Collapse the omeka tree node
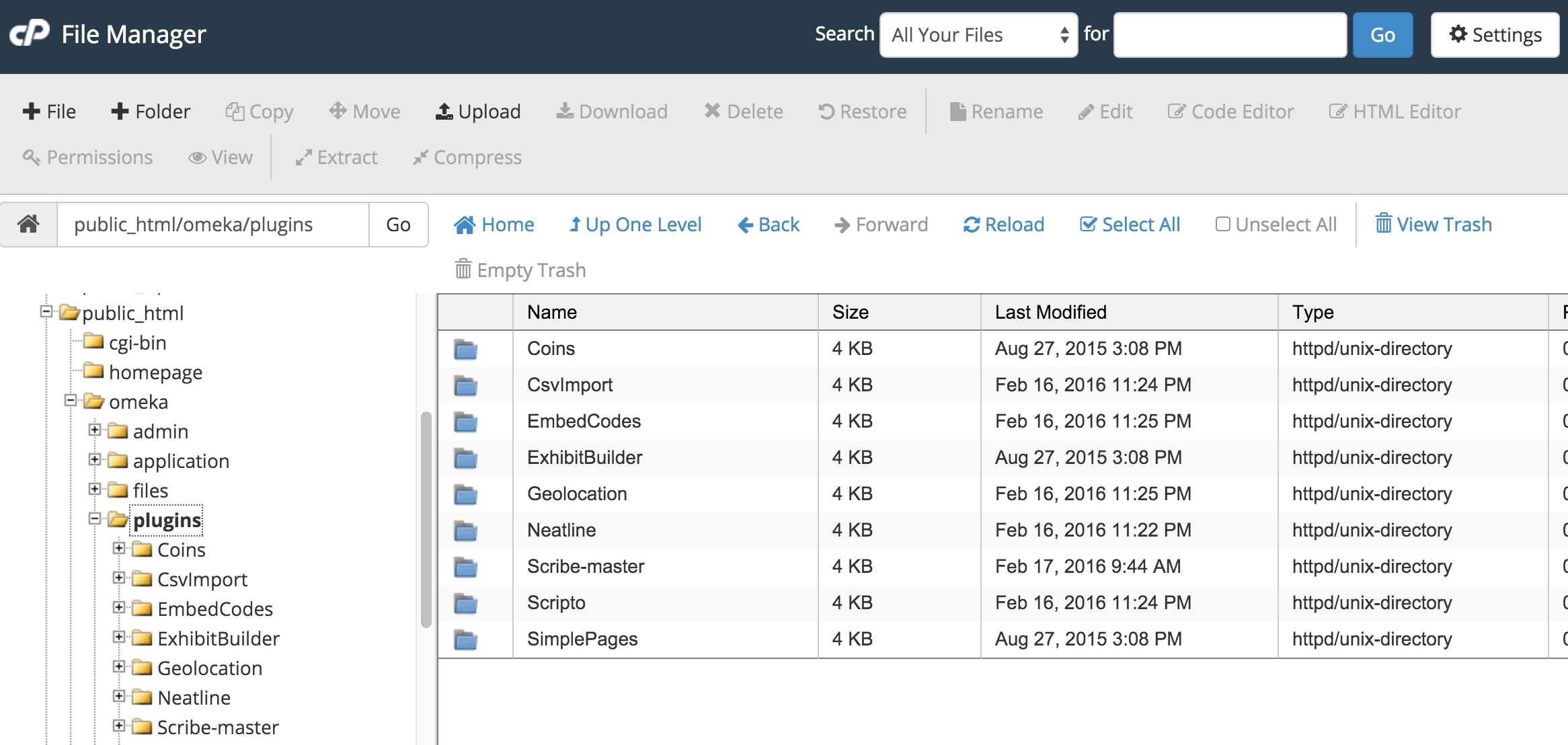Screen dimensions: 1568x745 [71, 400]
